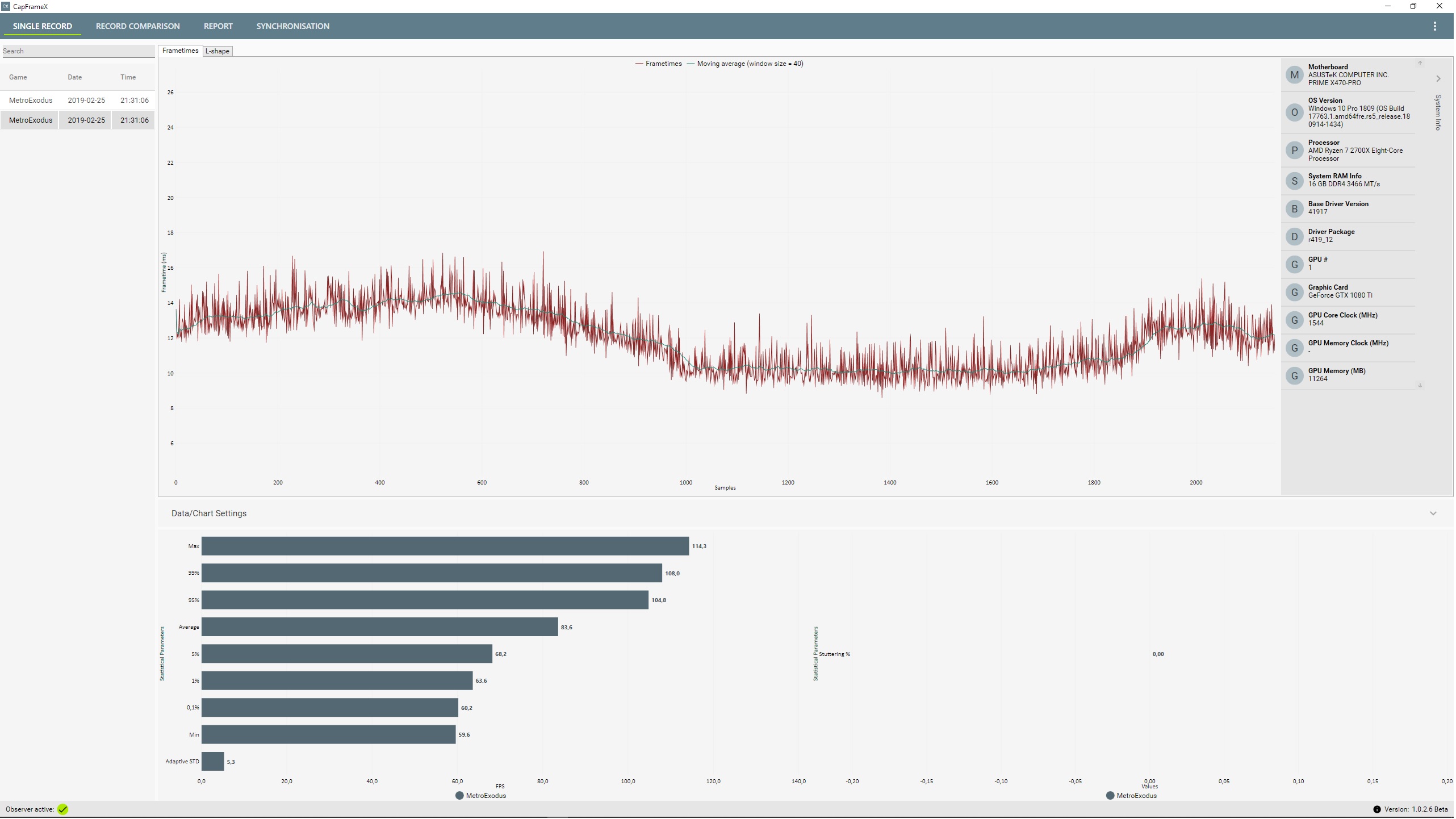Toggle MetroExodus series in FPS chart legend
Screen dimensions: 1456x819
481,797
